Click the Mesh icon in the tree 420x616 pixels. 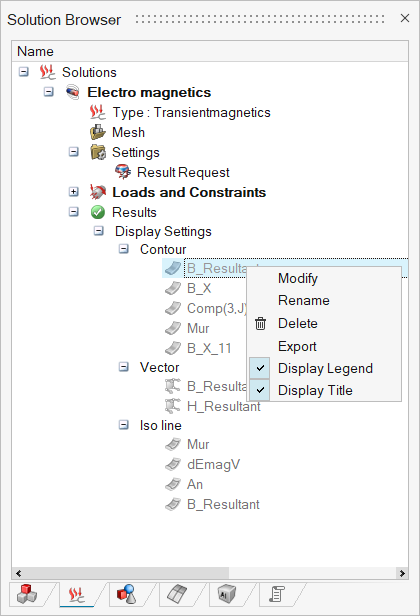point(97,132)
